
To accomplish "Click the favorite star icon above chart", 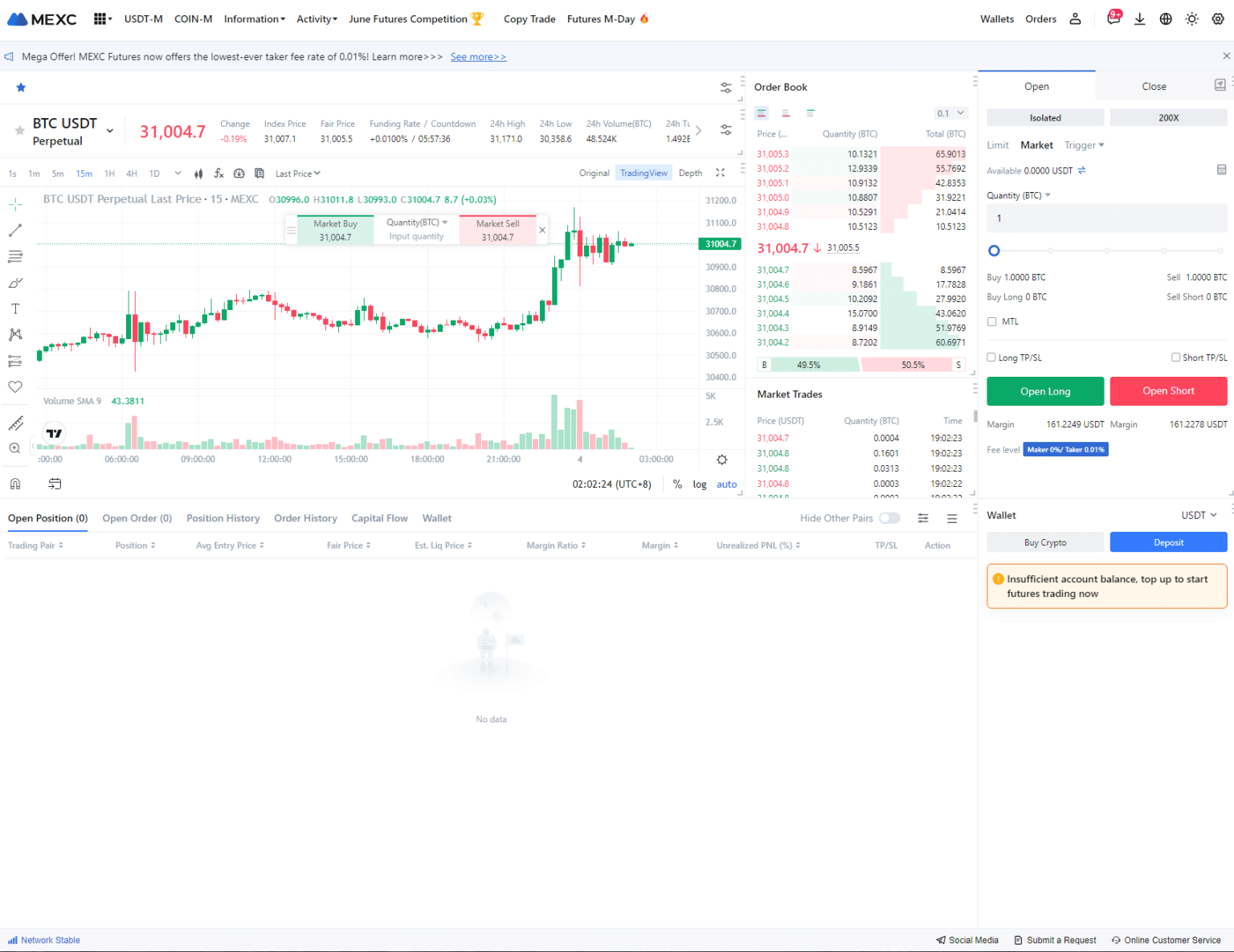I will click(21, 88).
